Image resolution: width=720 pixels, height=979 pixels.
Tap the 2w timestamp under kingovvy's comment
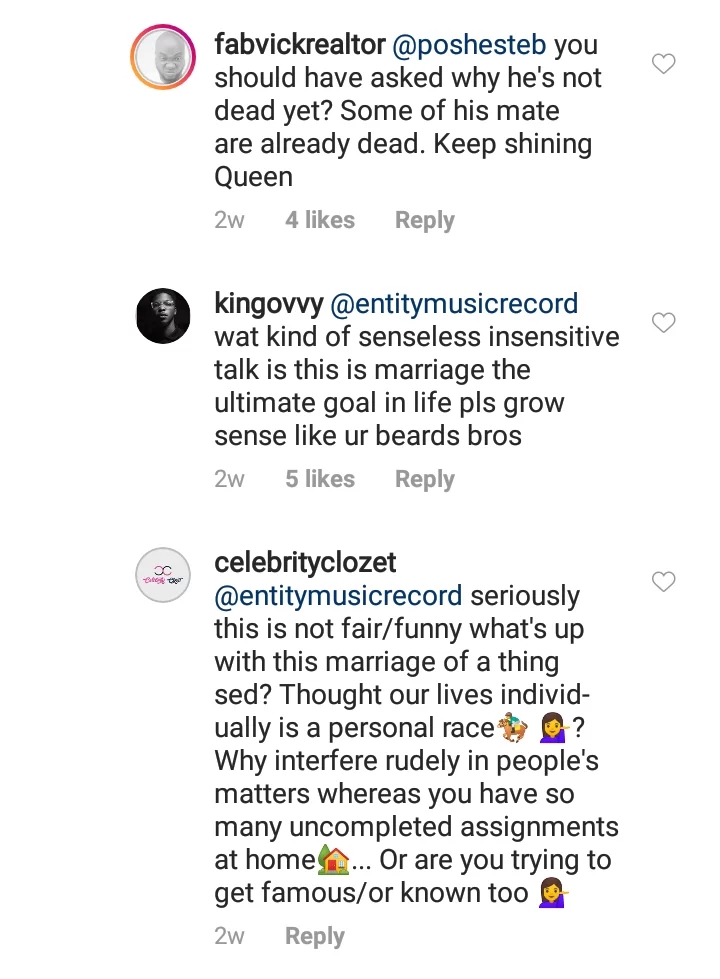(x=229, y=479)
